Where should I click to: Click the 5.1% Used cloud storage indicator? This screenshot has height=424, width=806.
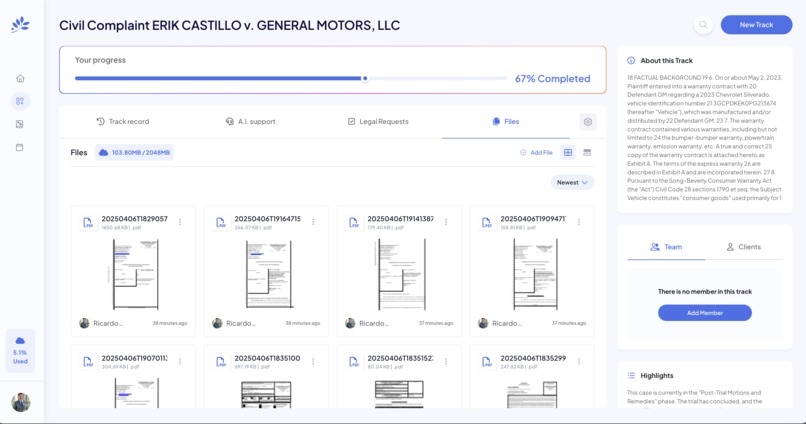point(20,351)
